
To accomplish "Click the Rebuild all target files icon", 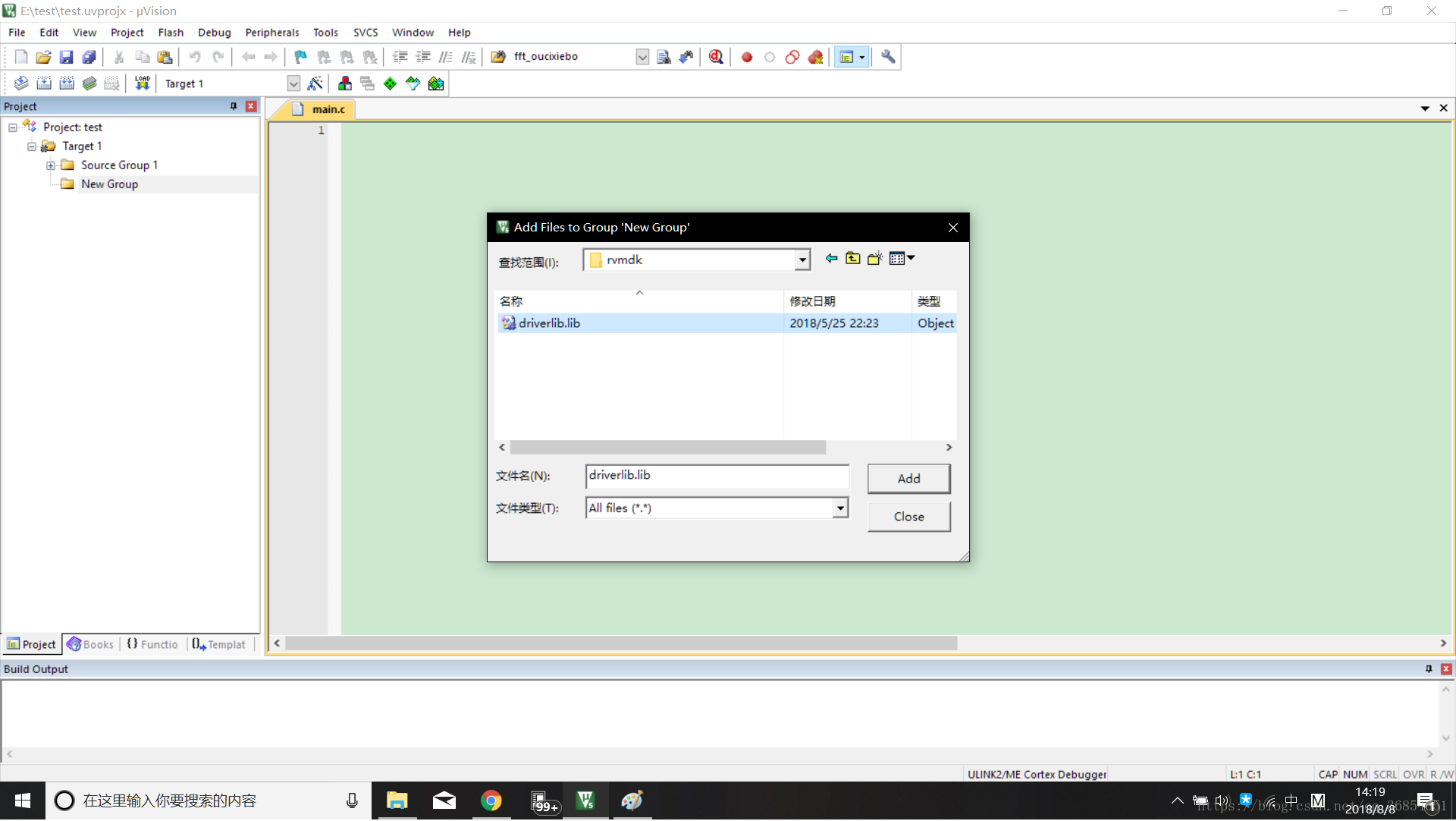I will coord(67,83).
